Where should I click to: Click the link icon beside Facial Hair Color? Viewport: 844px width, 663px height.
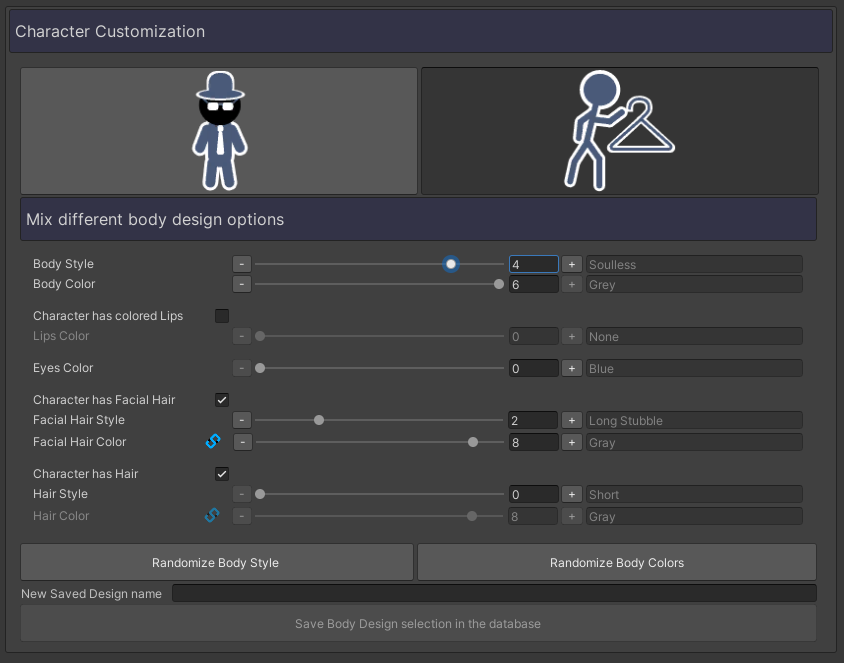tap(212, 441)
